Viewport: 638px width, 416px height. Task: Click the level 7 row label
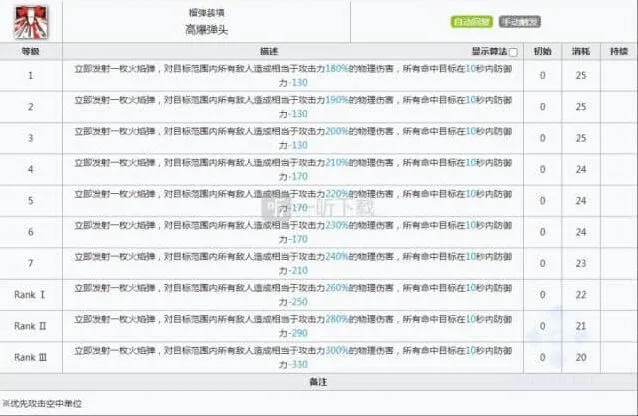[x=30, y=263]
